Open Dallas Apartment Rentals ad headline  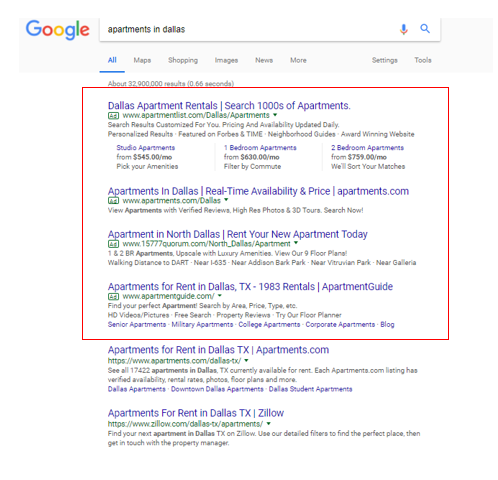229,106
